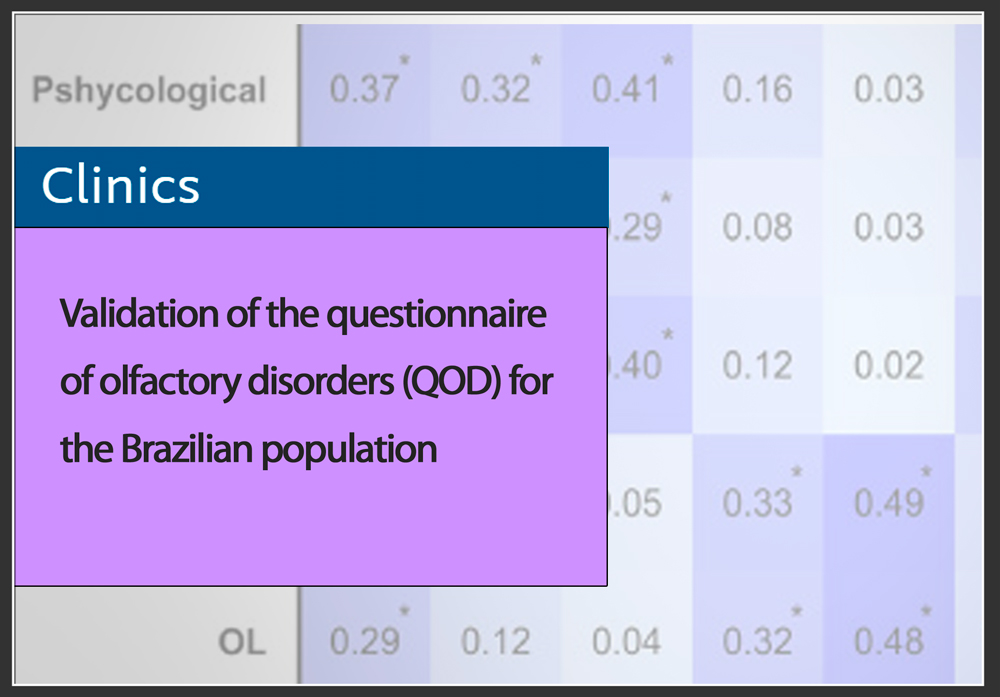Click the blue Clinics header bar

pos(310,187)
